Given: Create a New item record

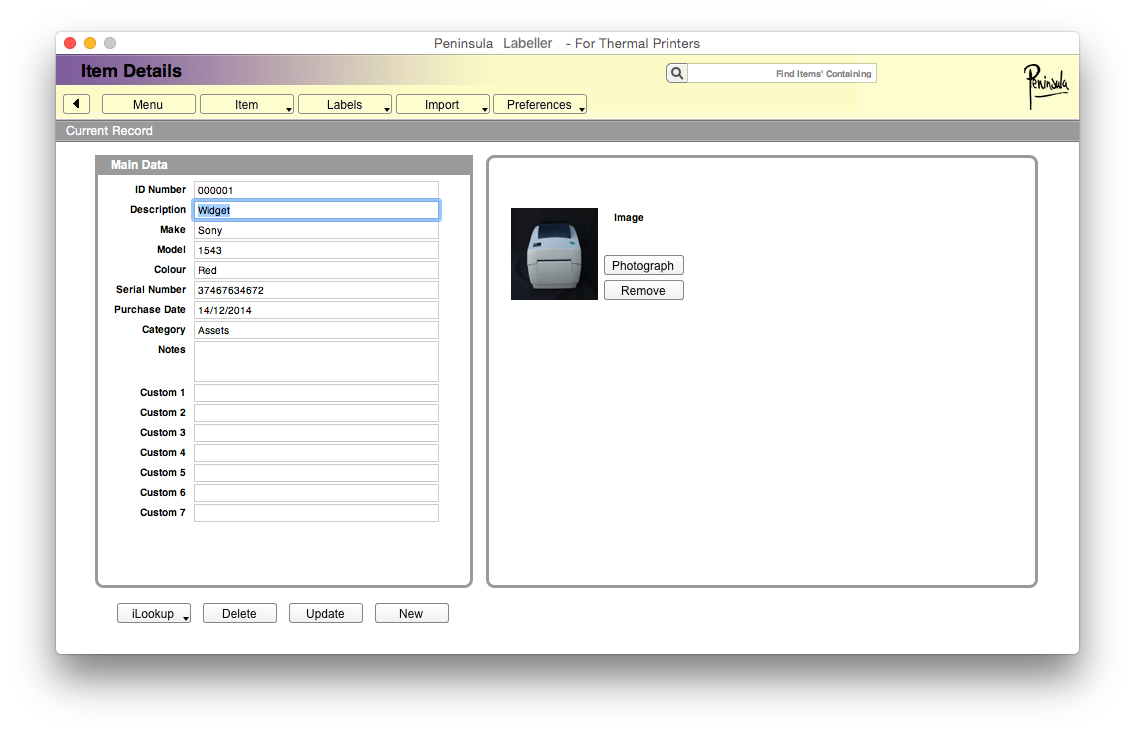Looking at the screenshot, I should tap(411, 613).
